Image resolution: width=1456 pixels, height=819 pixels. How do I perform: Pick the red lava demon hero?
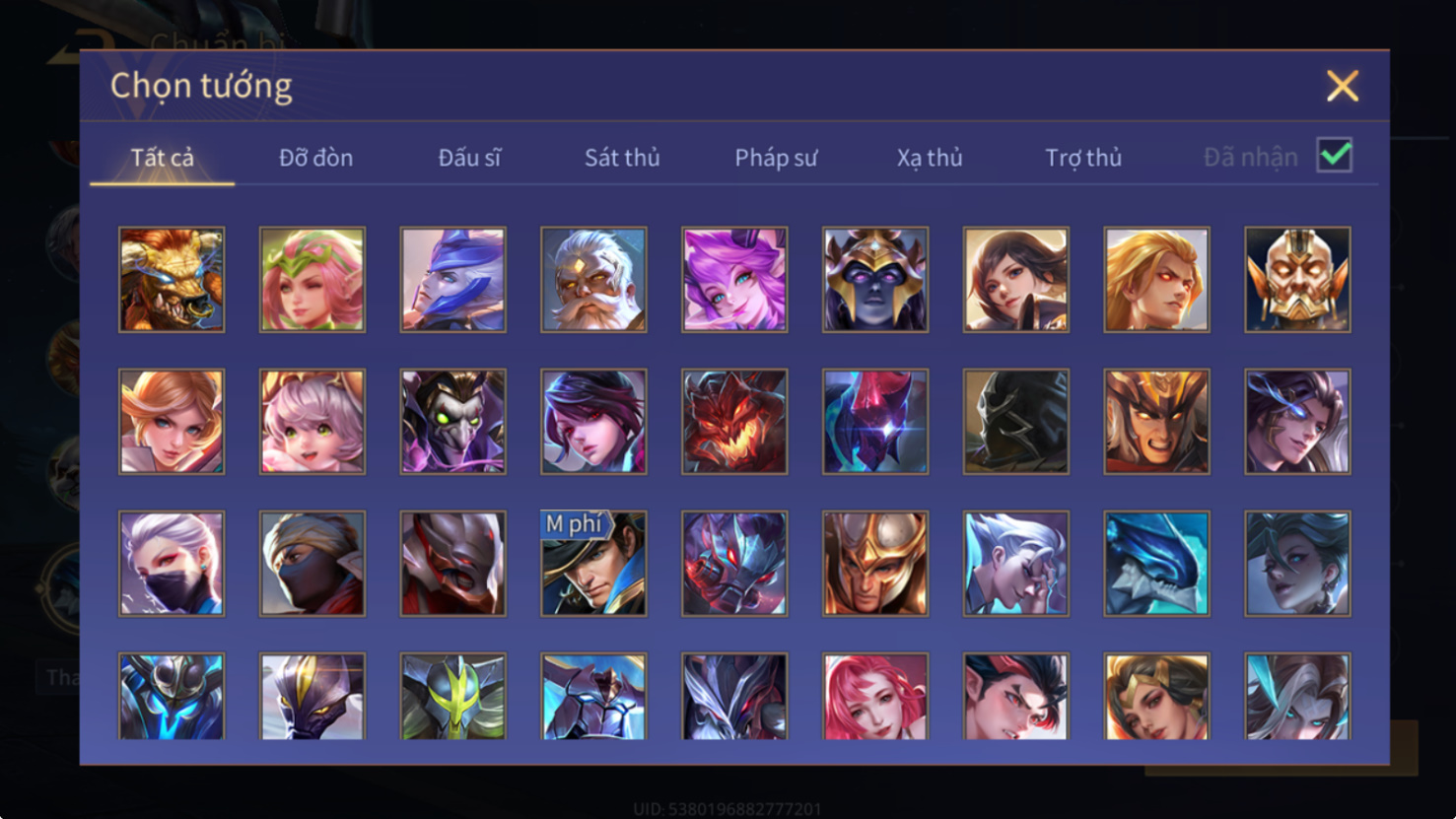click(734, 422)
